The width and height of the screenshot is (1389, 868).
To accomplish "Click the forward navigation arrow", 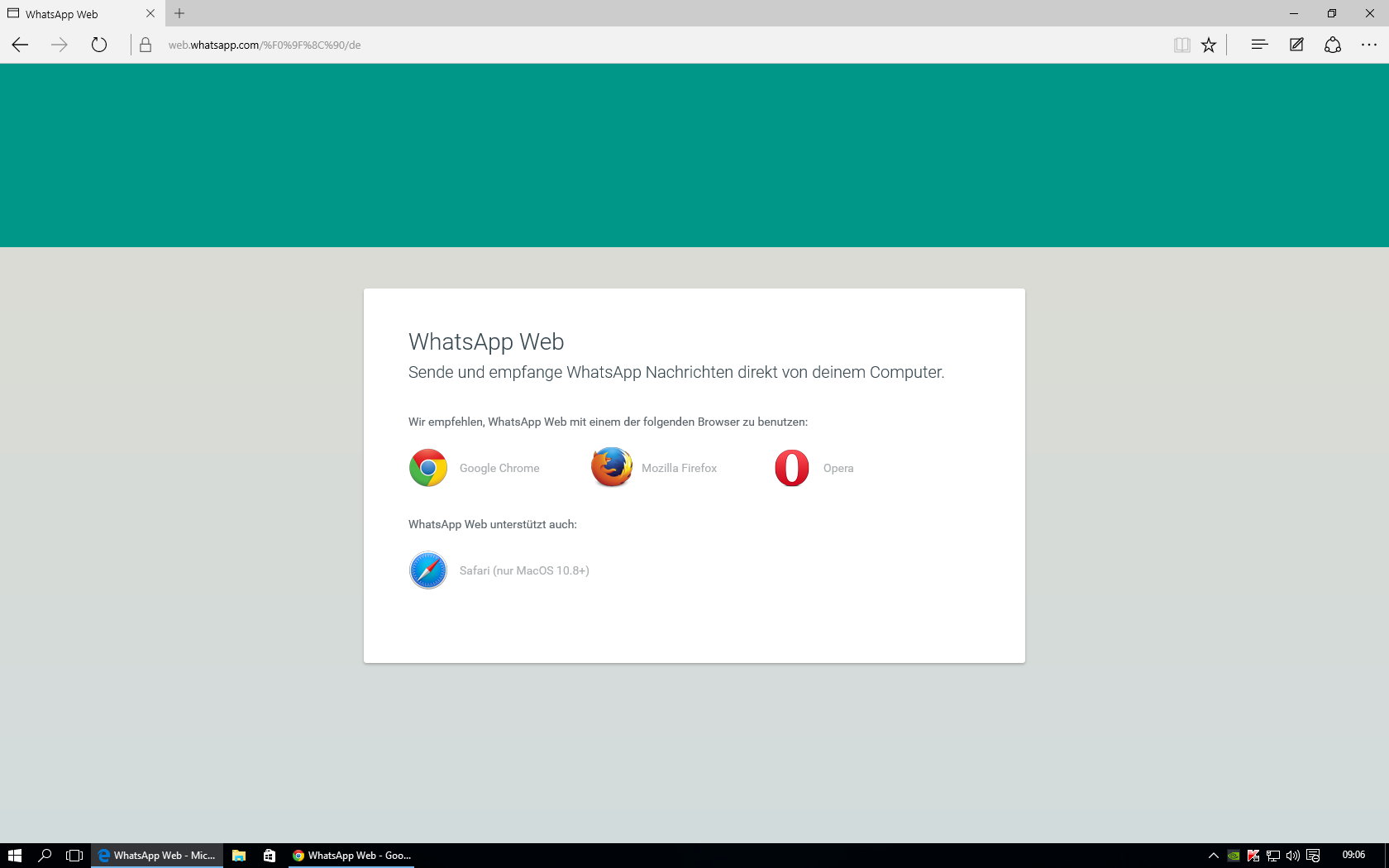I will pos(60,45).
